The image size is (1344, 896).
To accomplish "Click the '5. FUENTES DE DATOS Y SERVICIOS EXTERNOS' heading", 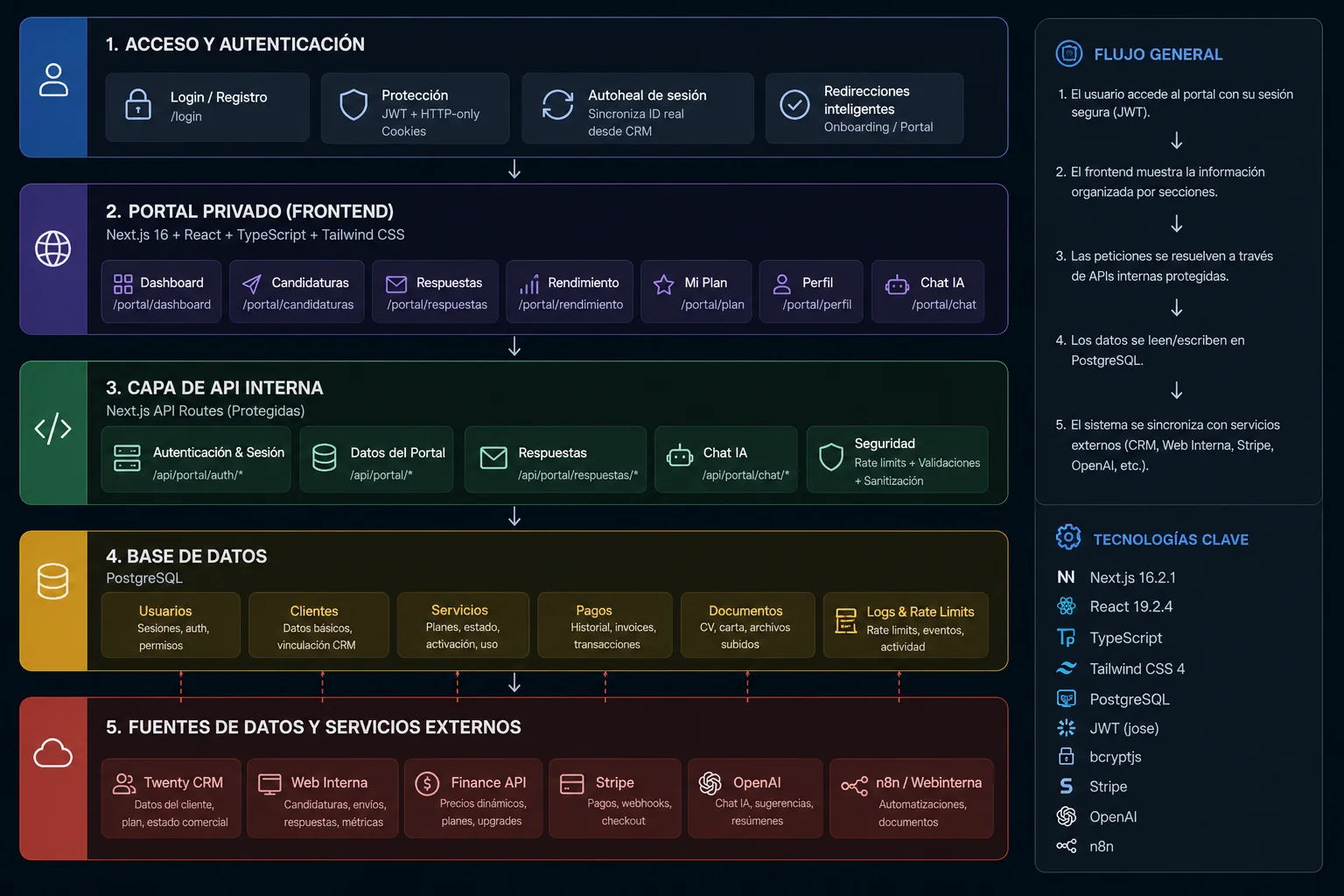I will [x=313, y=727].
